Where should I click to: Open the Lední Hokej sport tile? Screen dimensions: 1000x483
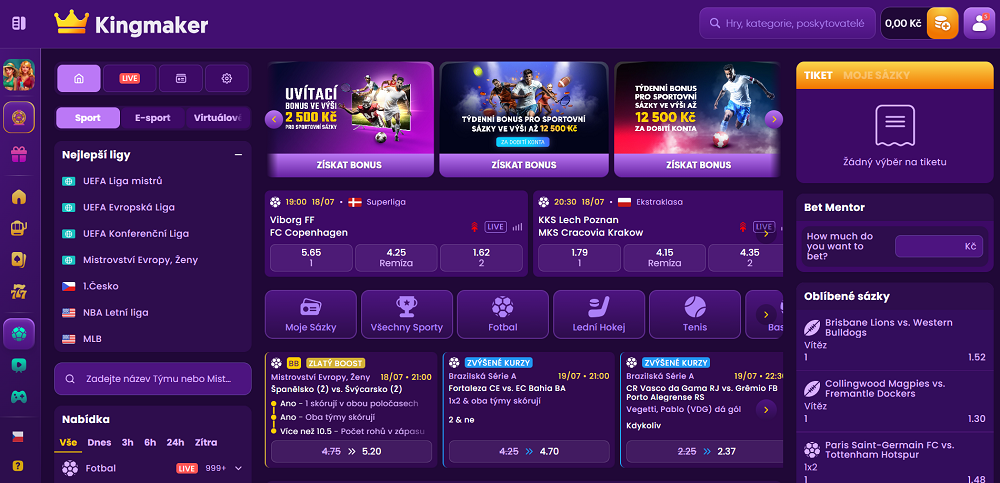pyautogui.click(x=599, y=314)
